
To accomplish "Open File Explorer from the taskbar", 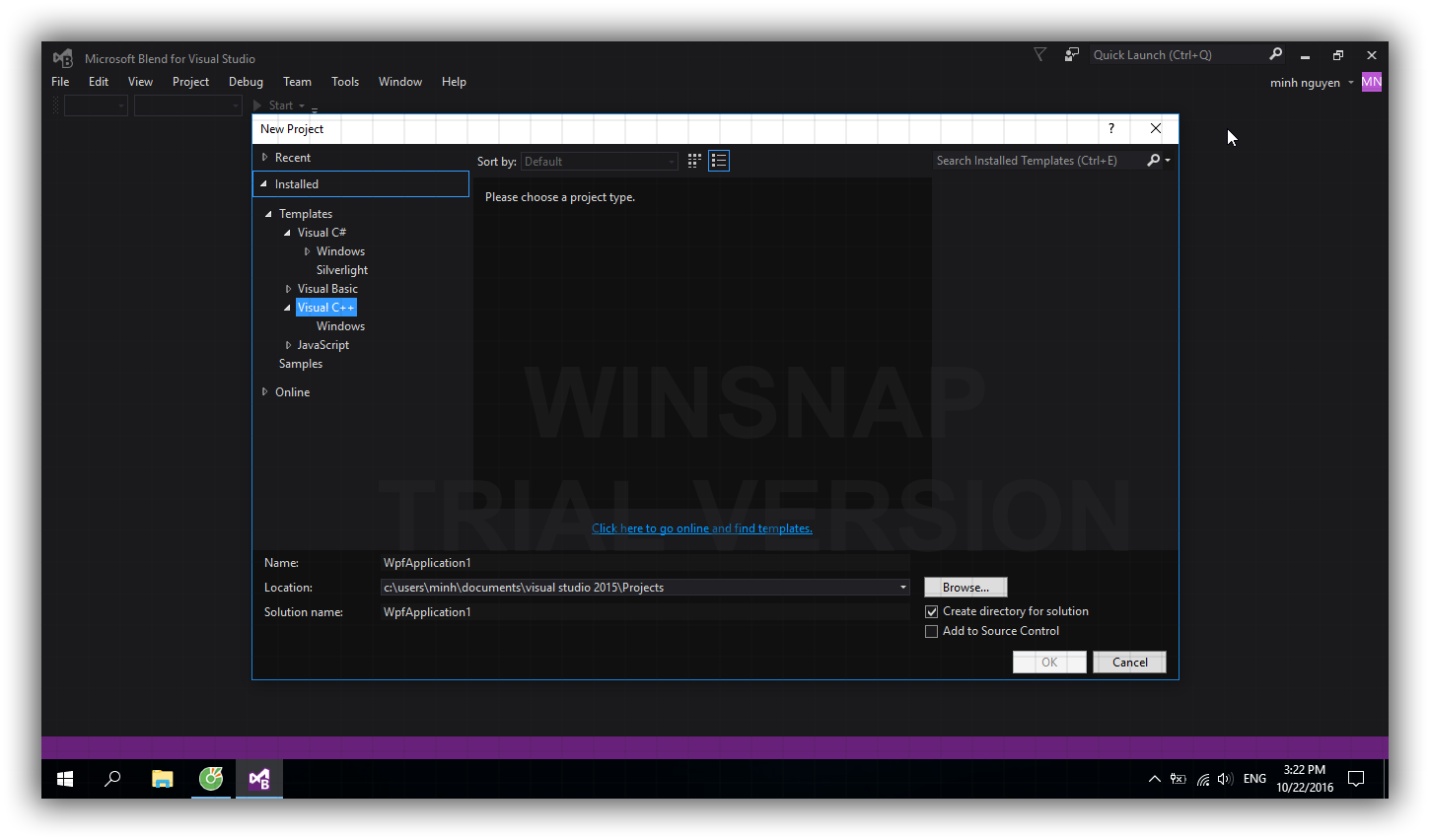I will pos(163,779).
